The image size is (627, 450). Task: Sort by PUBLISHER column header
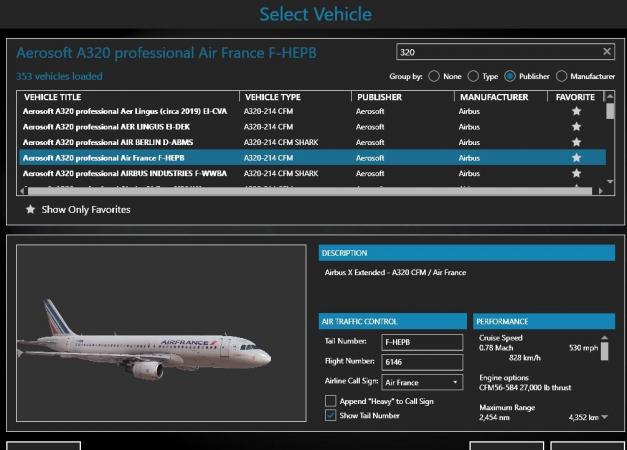coord(379,97)
